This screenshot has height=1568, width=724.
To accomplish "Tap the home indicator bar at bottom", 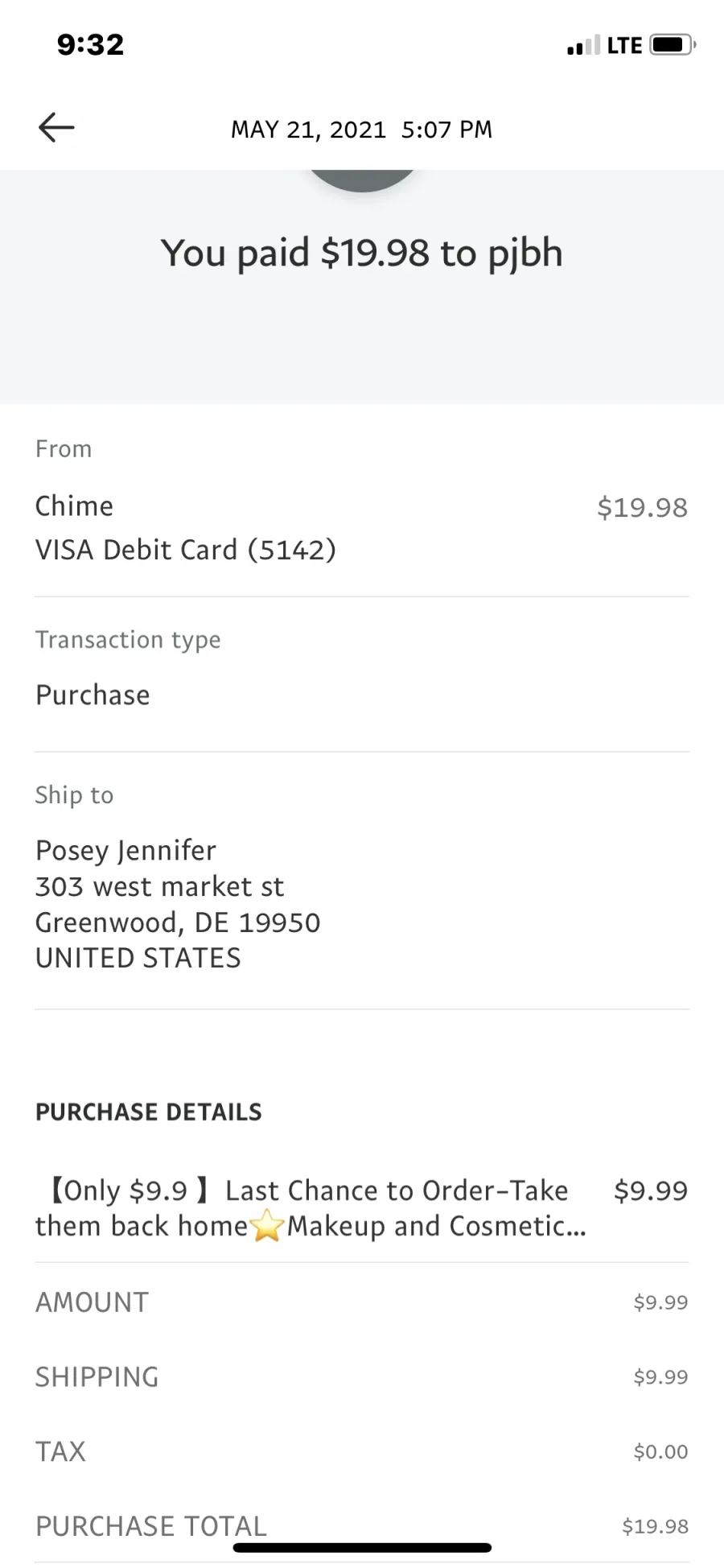I will click(362, 1547).
